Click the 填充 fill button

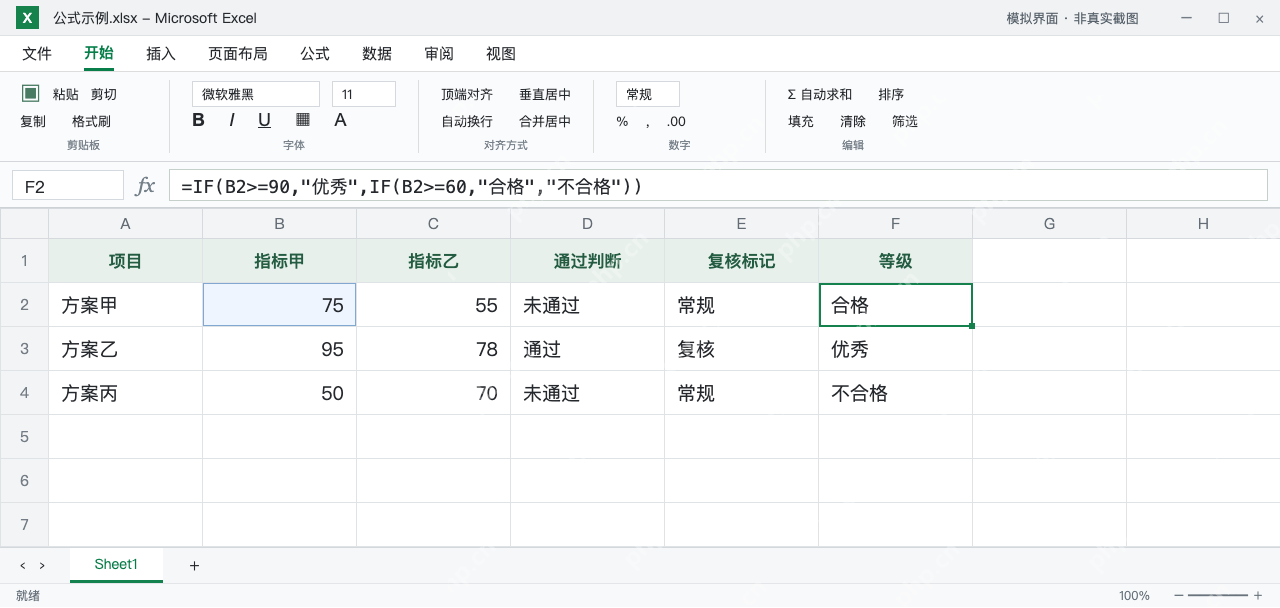pyautogui.click(x=801, y=122)
